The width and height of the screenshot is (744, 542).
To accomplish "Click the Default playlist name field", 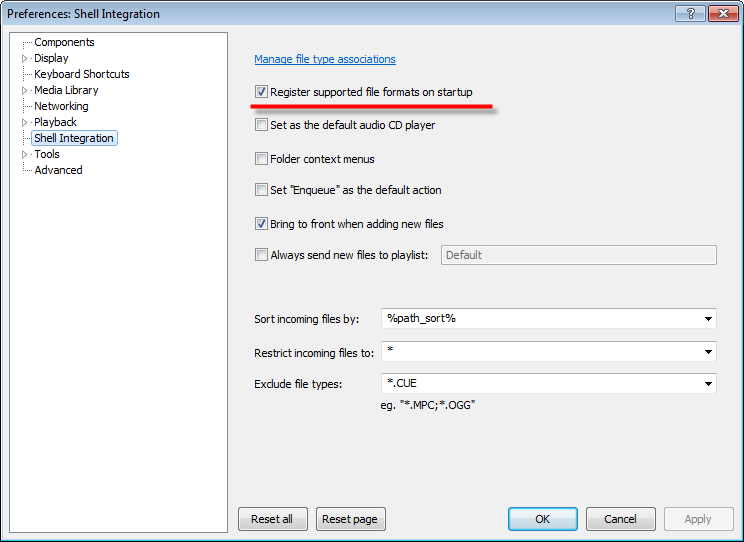I will pyautogui.click(x=578, y=255).
